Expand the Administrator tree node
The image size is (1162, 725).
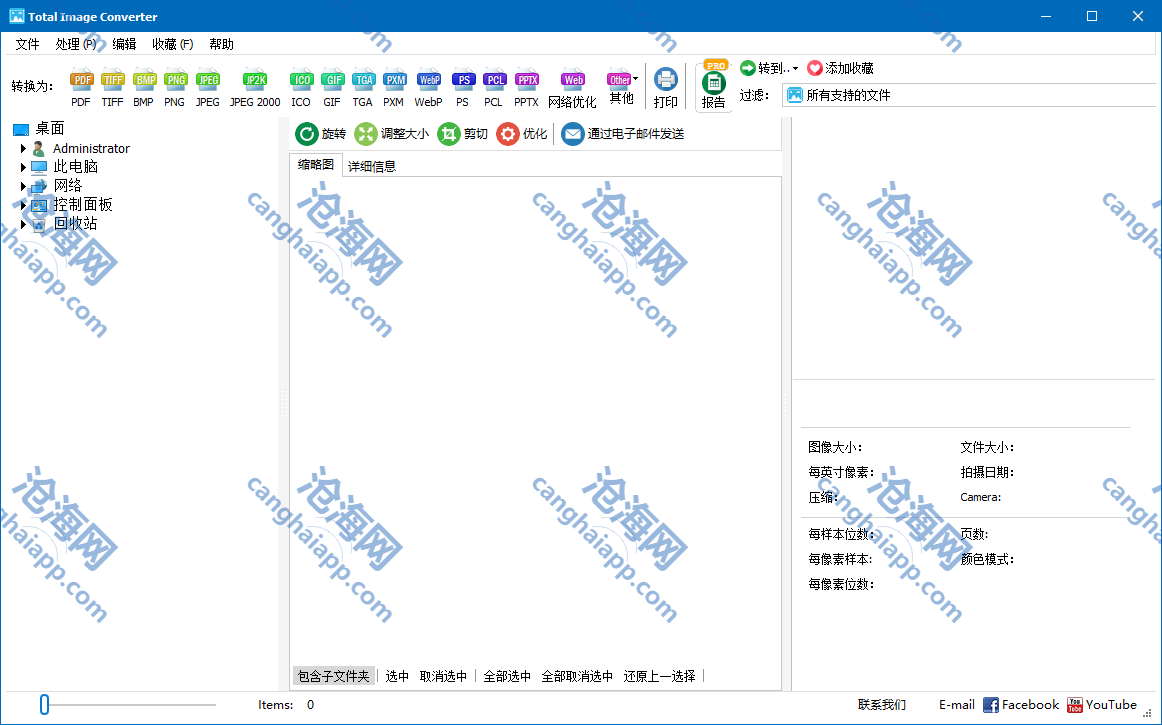tap(23, 149)
